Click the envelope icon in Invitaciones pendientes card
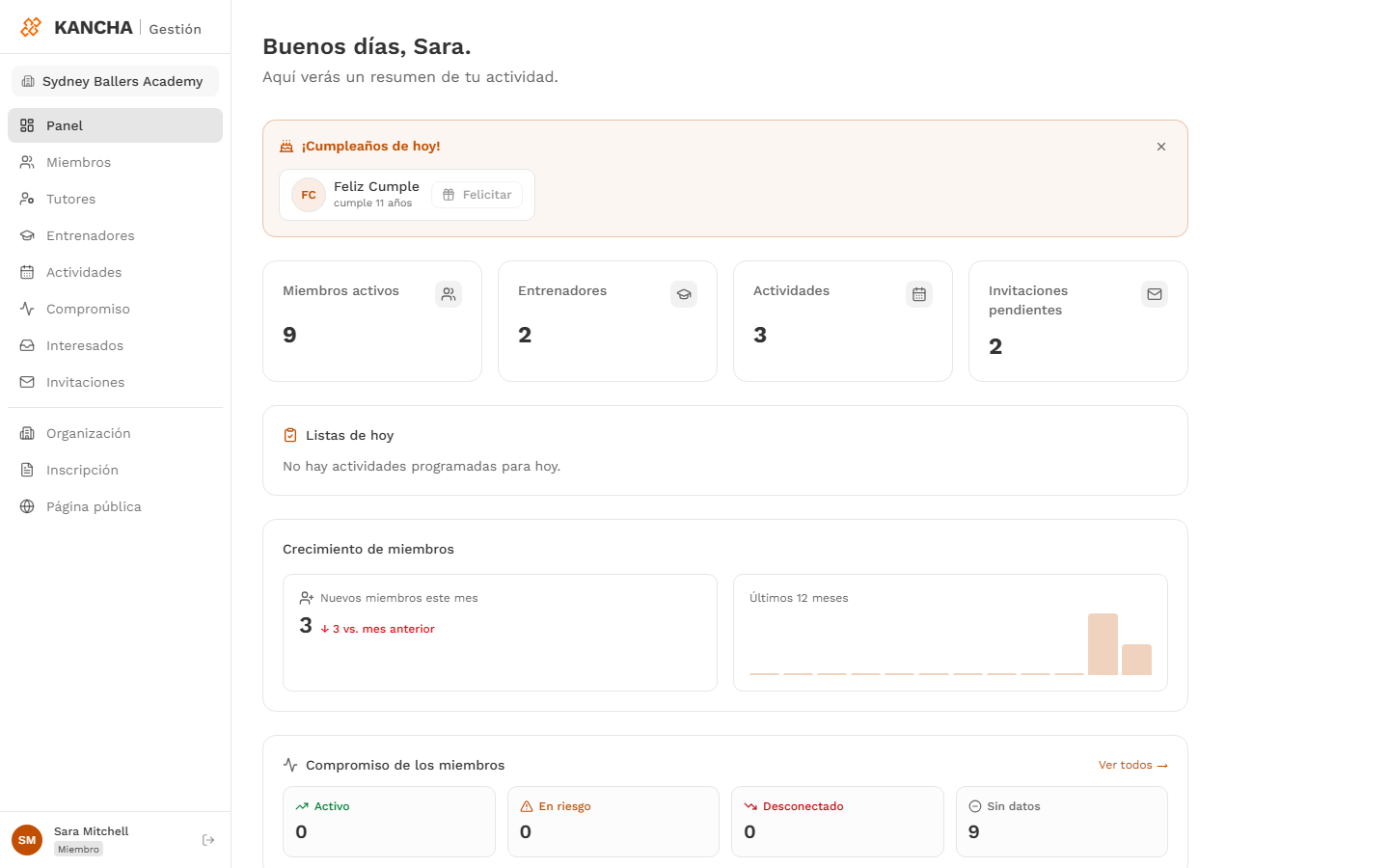The image size is (1389, 868). click(x=1155, y=294)
